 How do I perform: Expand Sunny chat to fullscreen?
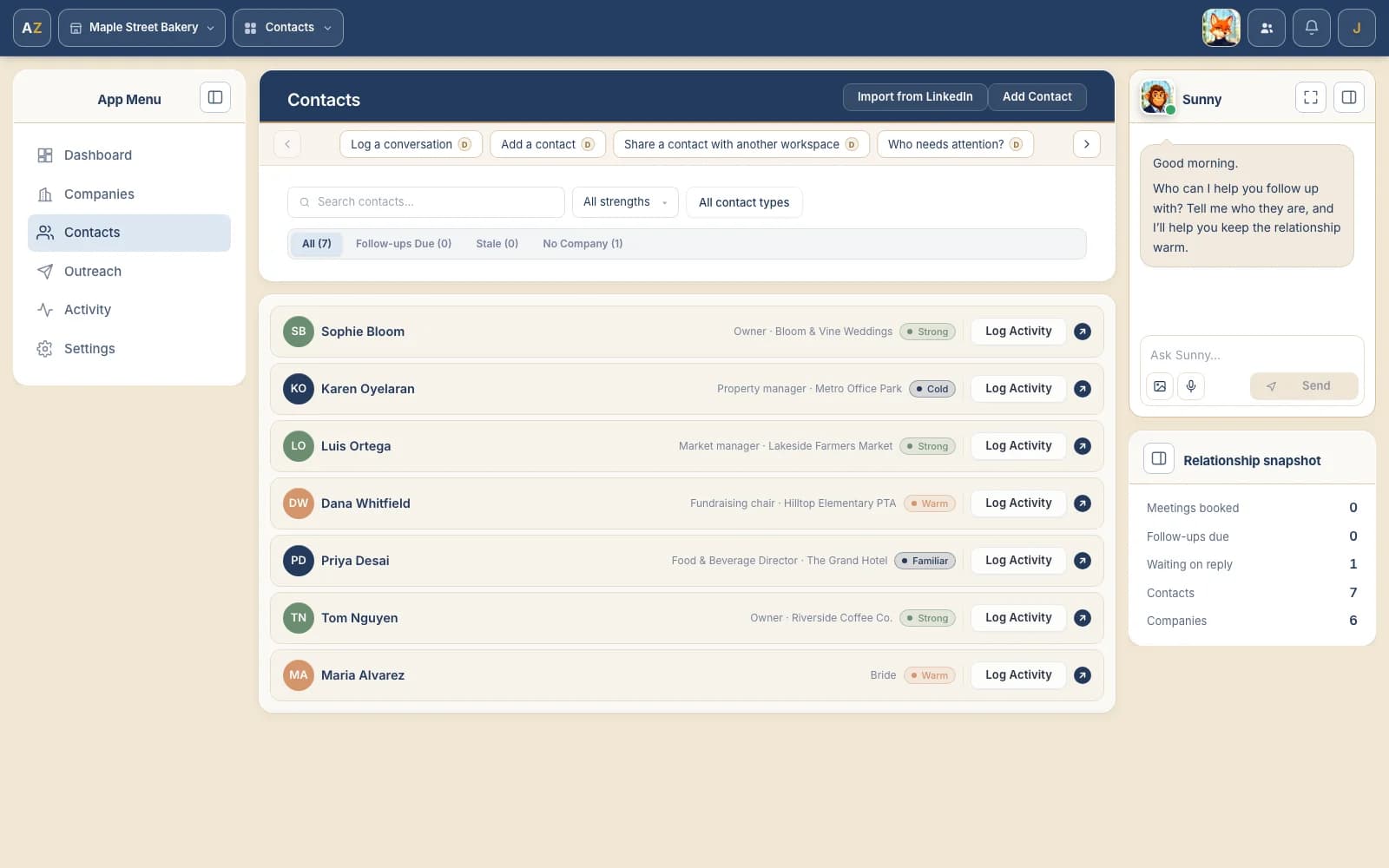1311,97
